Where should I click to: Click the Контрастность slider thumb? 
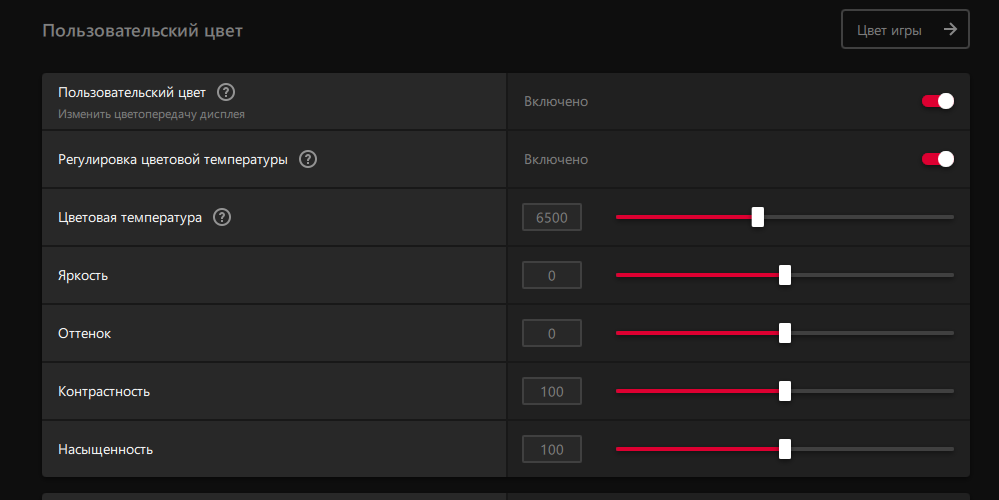[785, 391]
